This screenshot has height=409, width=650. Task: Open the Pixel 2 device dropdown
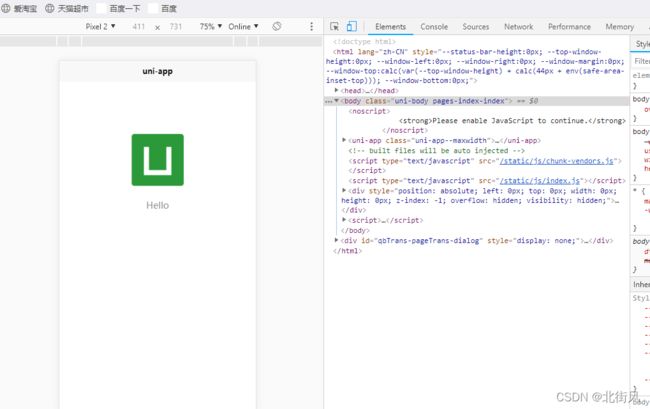click(100, 27)
